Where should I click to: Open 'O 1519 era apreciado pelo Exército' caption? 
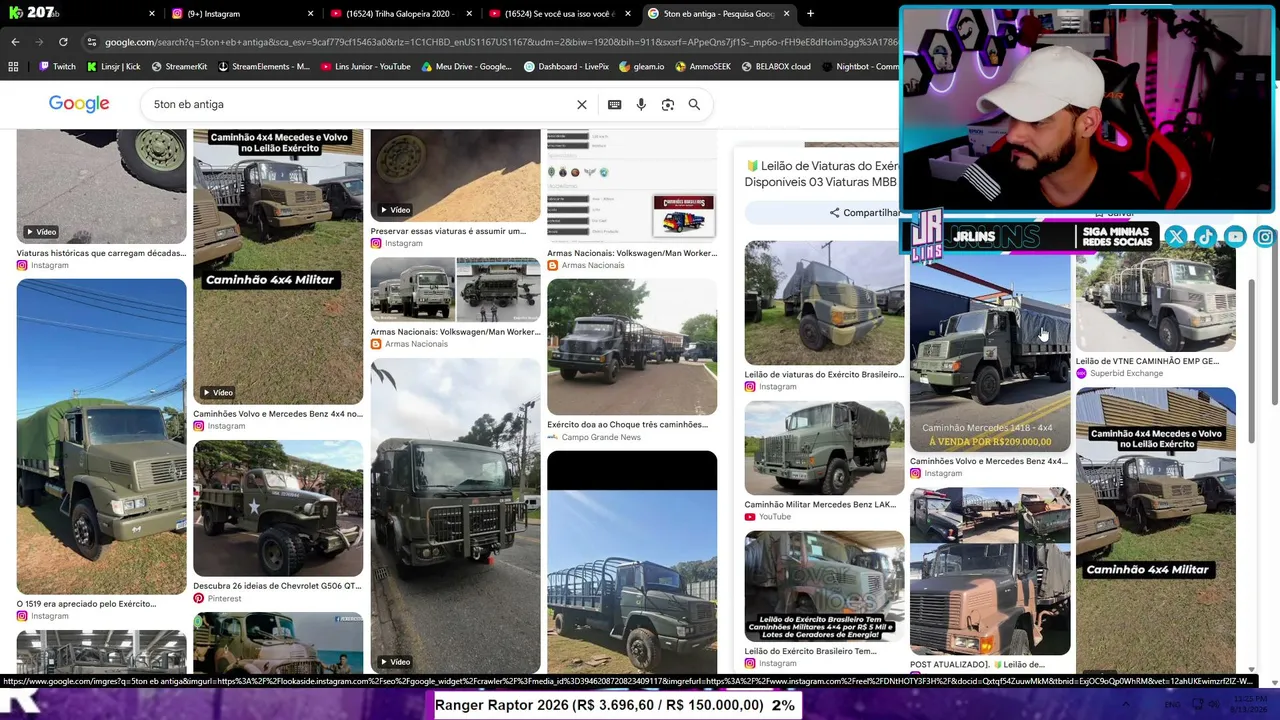pyautogui.click(x=86, y=604)
